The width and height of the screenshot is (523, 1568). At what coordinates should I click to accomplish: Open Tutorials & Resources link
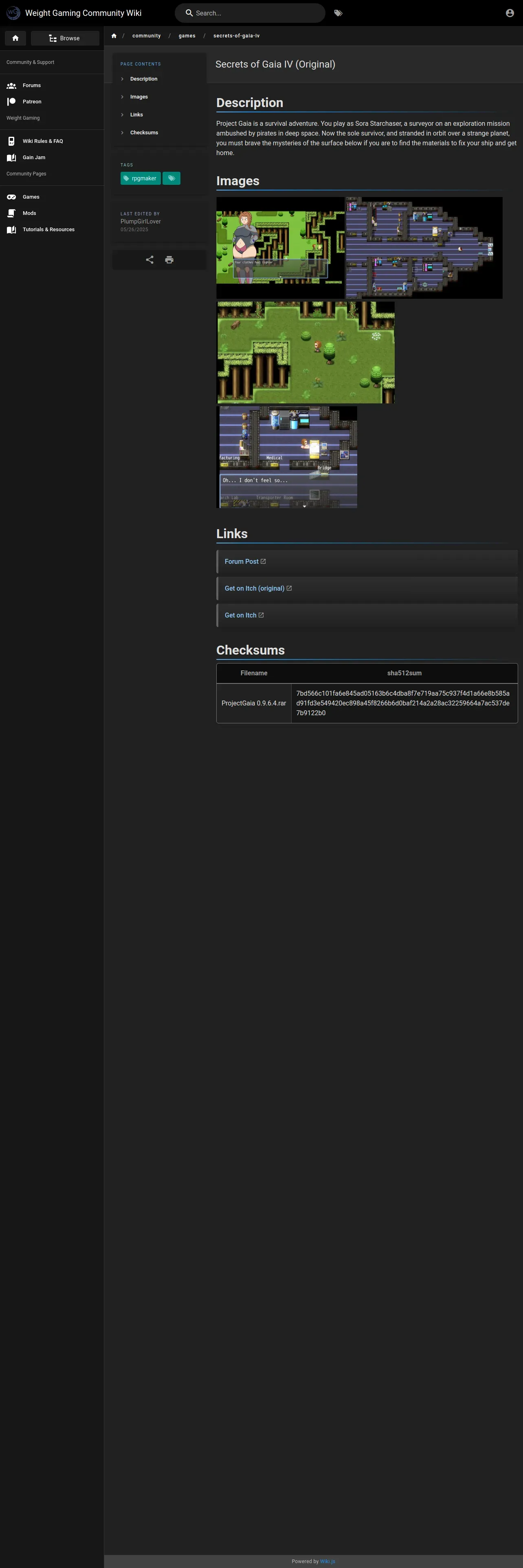pyautogui.click(x=49, y=230)
